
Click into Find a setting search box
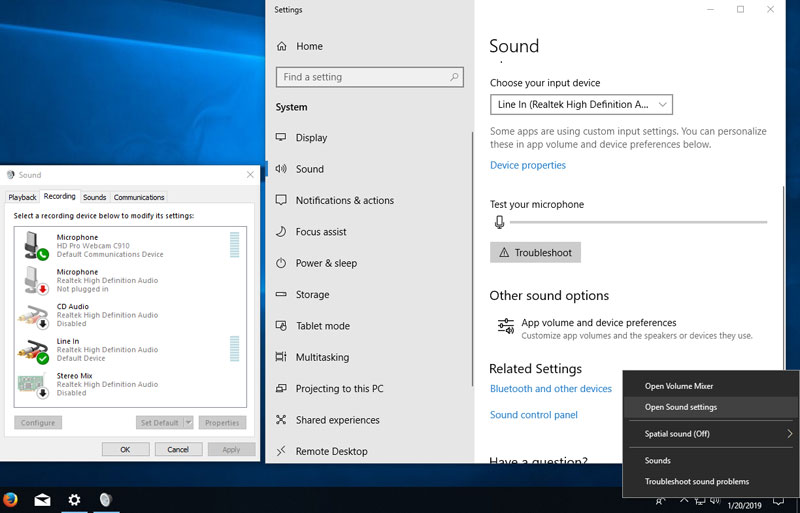pos(369,77)
